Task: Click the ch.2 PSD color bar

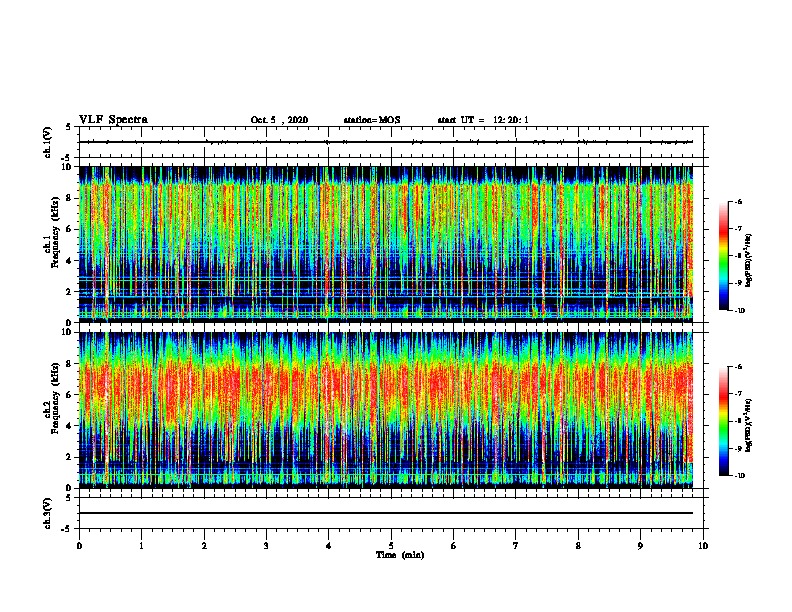Action: [724, 421]
